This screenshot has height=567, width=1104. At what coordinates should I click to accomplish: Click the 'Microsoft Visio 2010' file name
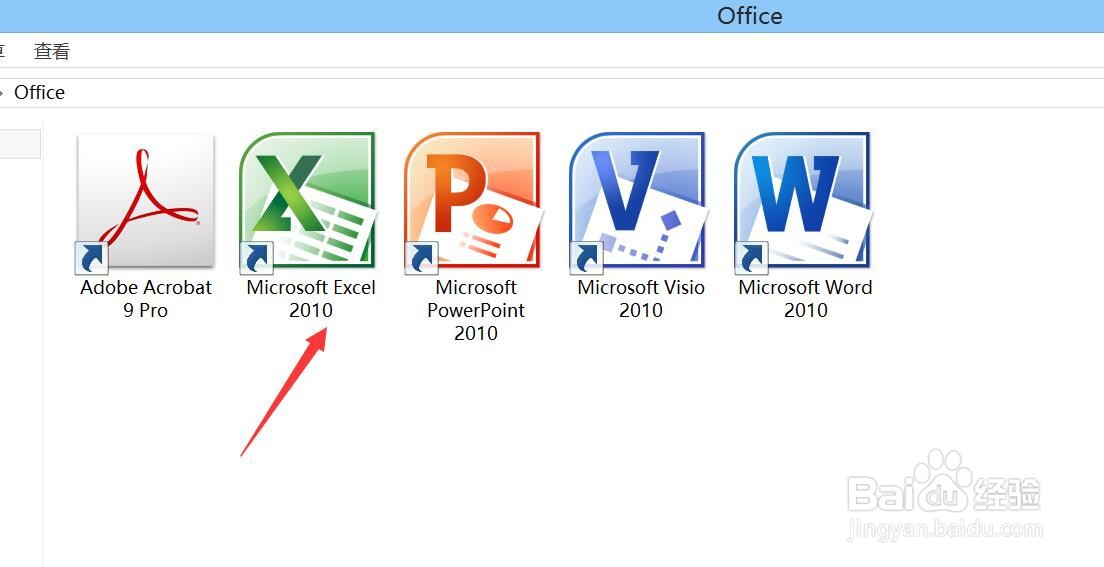pos(641,299)
